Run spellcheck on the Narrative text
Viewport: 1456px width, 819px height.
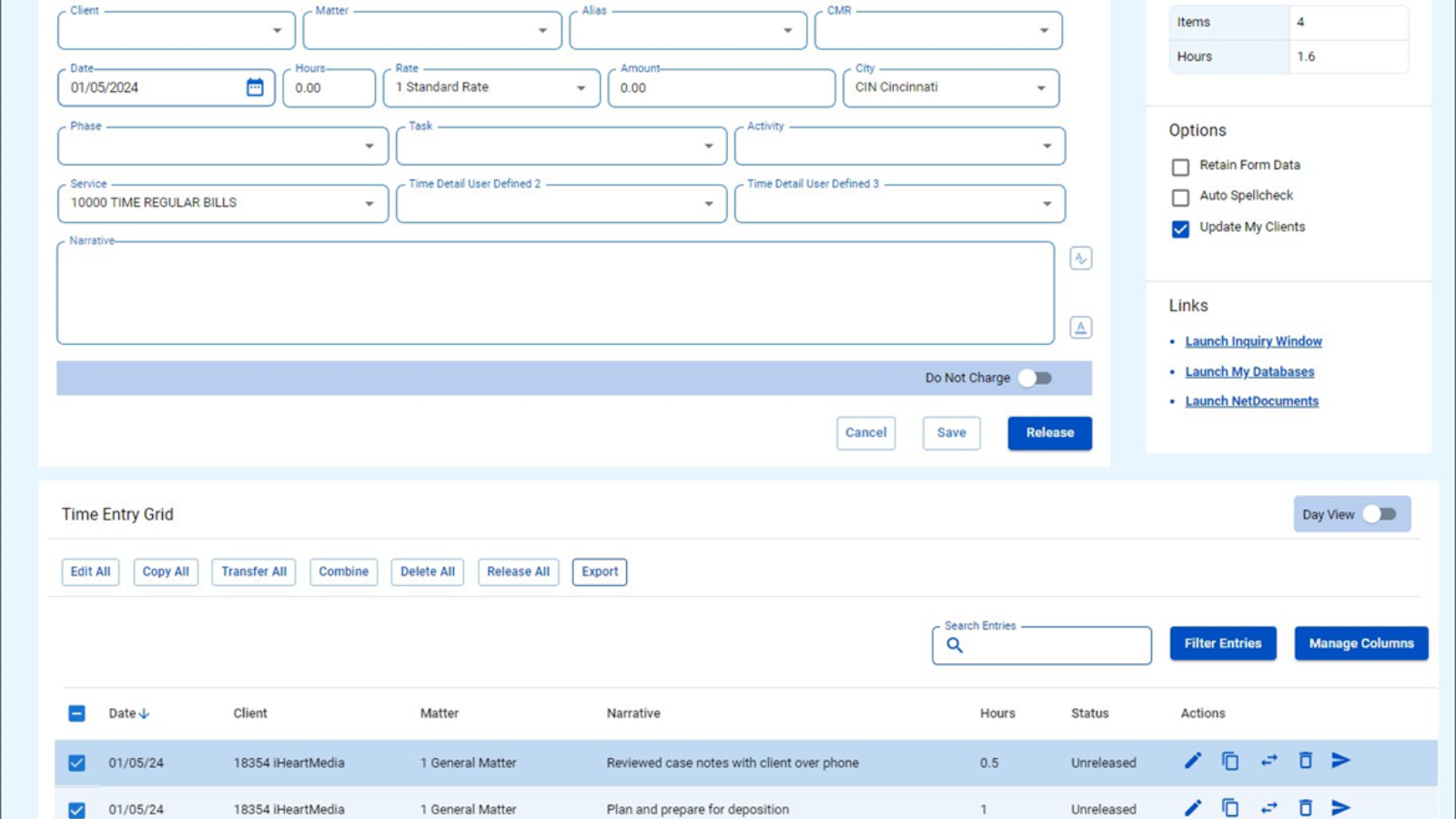[x=1080, y=258]
